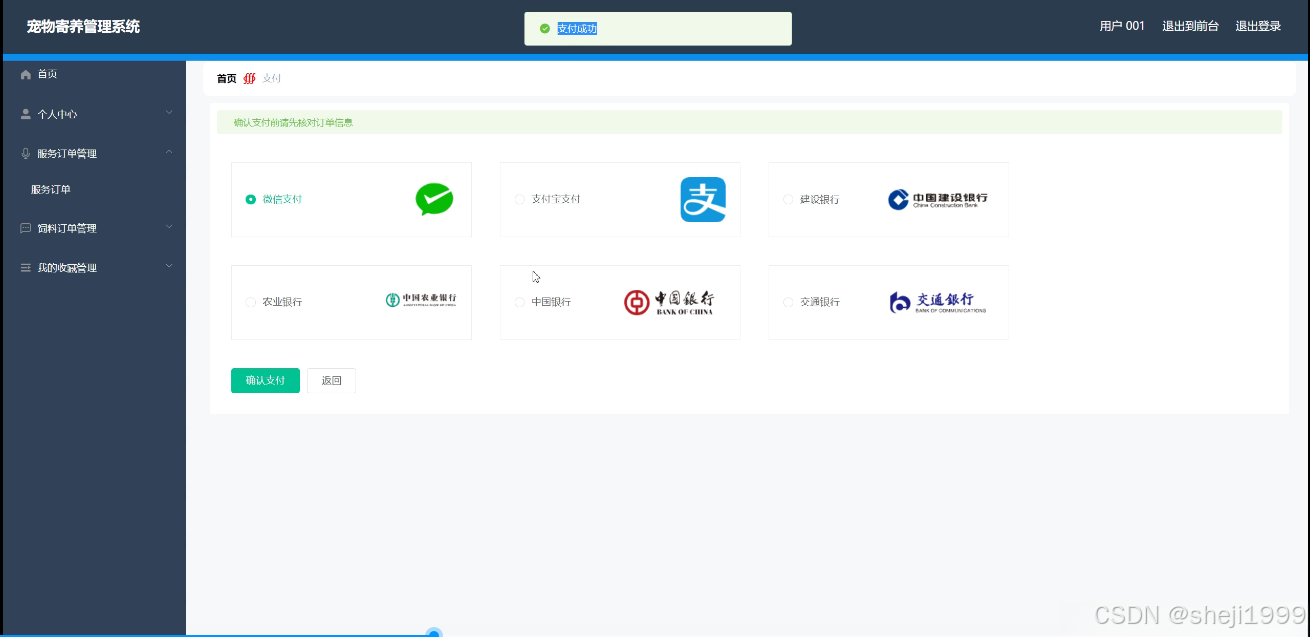Select the 微信支付 radio button
This screenshot has height=637, width=1310.
[x=251, y=199]
